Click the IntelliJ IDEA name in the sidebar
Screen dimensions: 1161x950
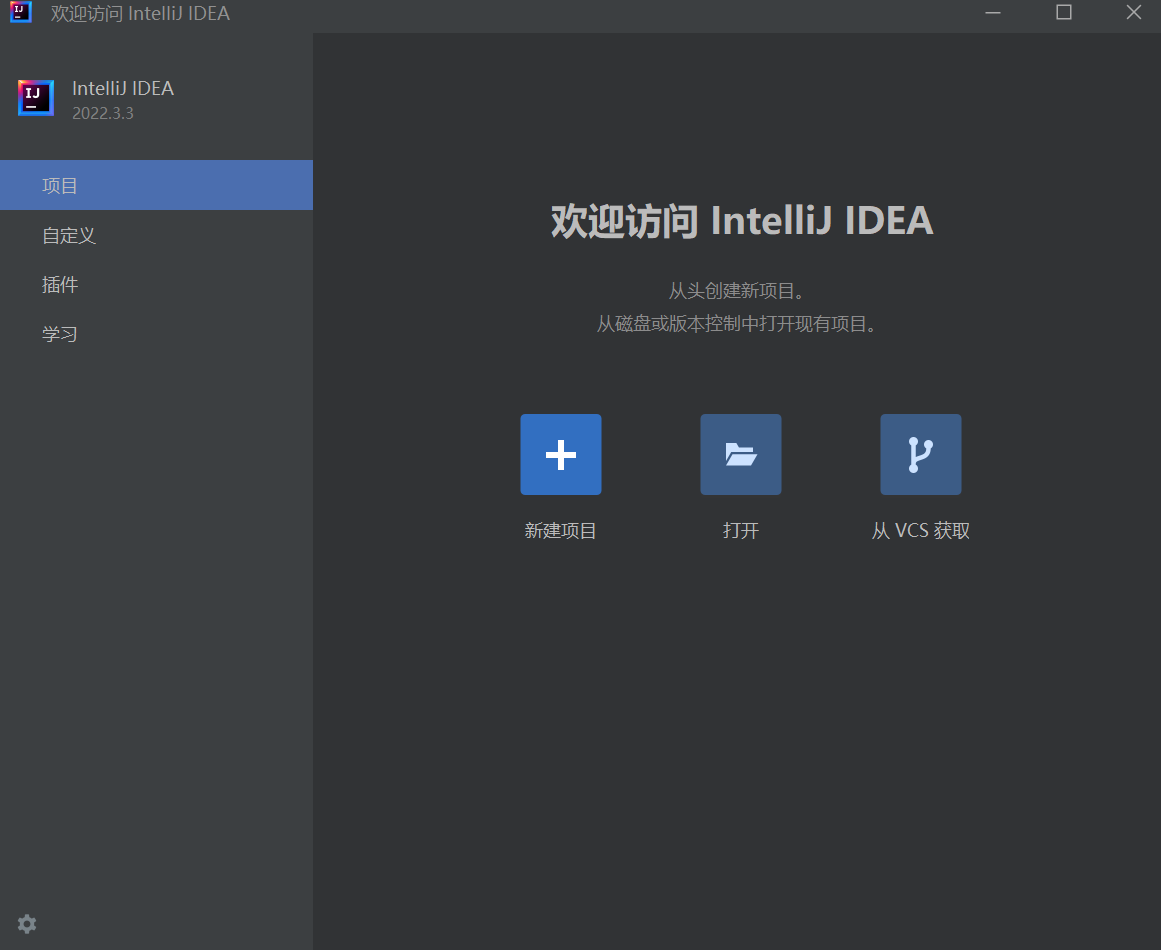(x=123, y=88)
